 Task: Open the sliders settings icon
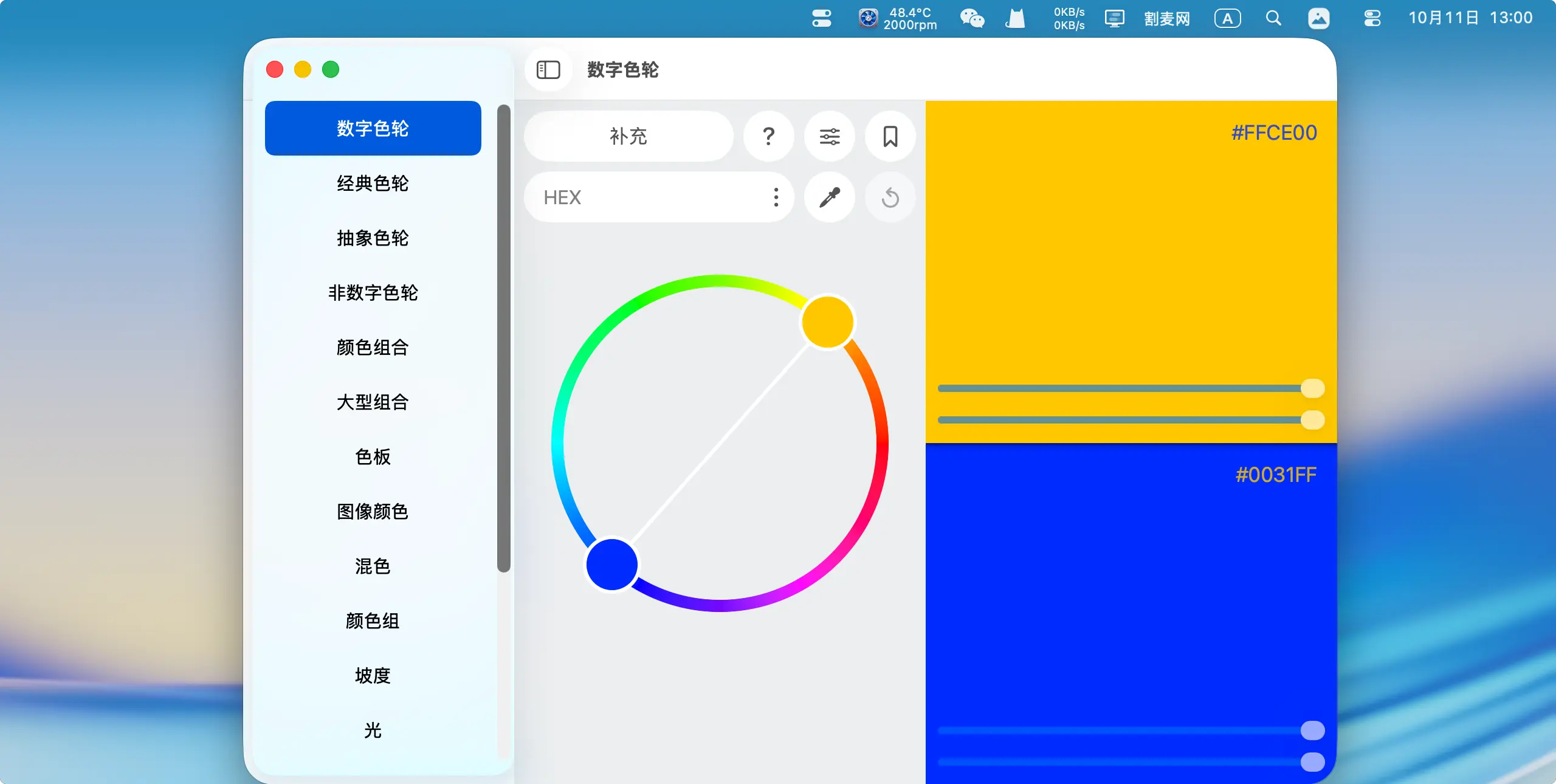click(x=829, y=136)
